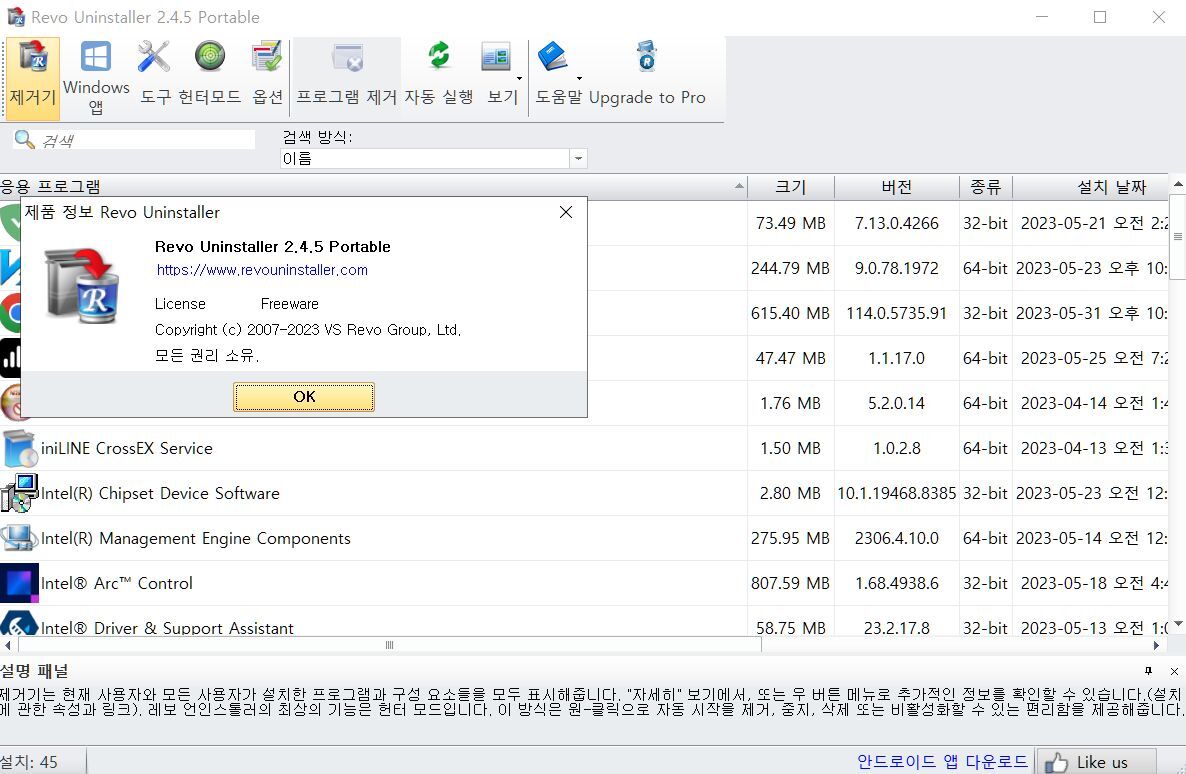Close the 설명 패널 description panel
1186x774 pixels.
pyautogui.click(x=1174, y=671)
